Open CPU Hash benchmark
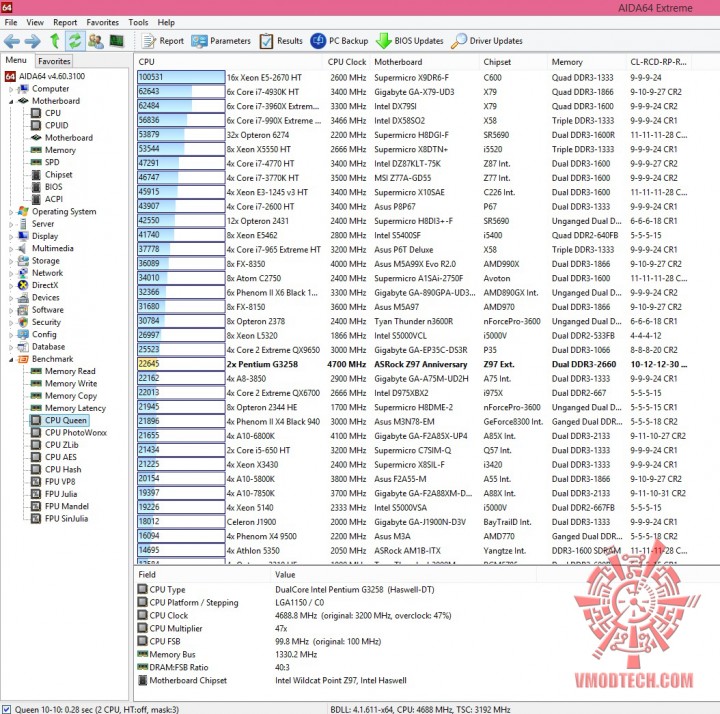The width and height of the screenshot is (720, 714). click(x=63, y=470)
